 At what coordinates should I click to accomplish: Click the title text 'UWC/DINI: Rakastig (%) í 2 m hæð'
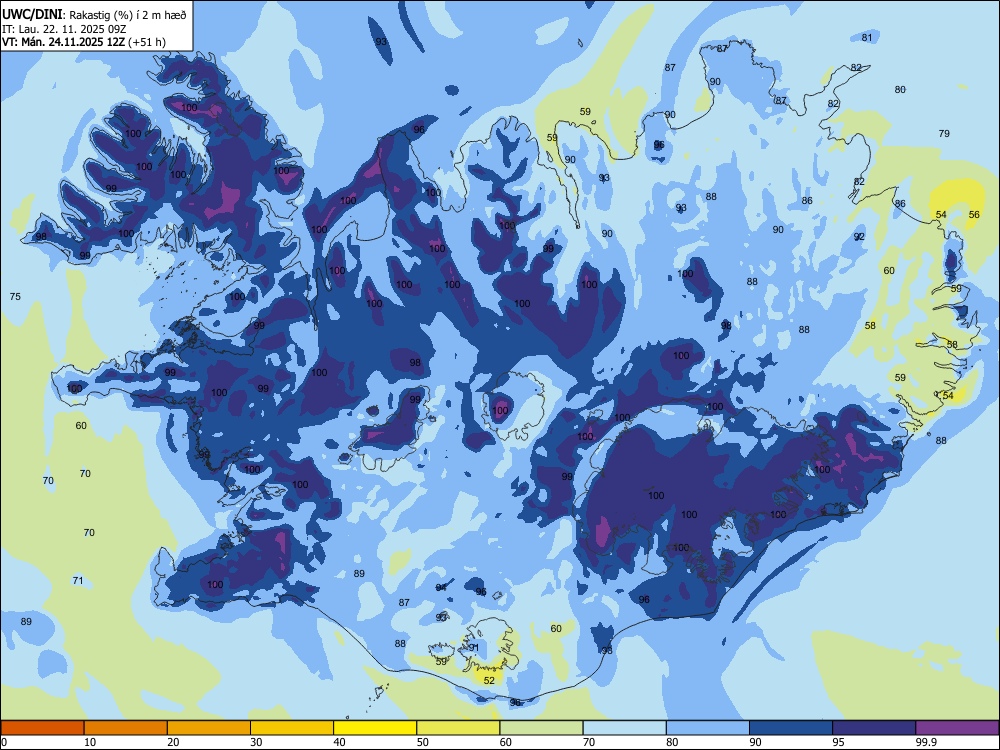[x=94, y=15]
